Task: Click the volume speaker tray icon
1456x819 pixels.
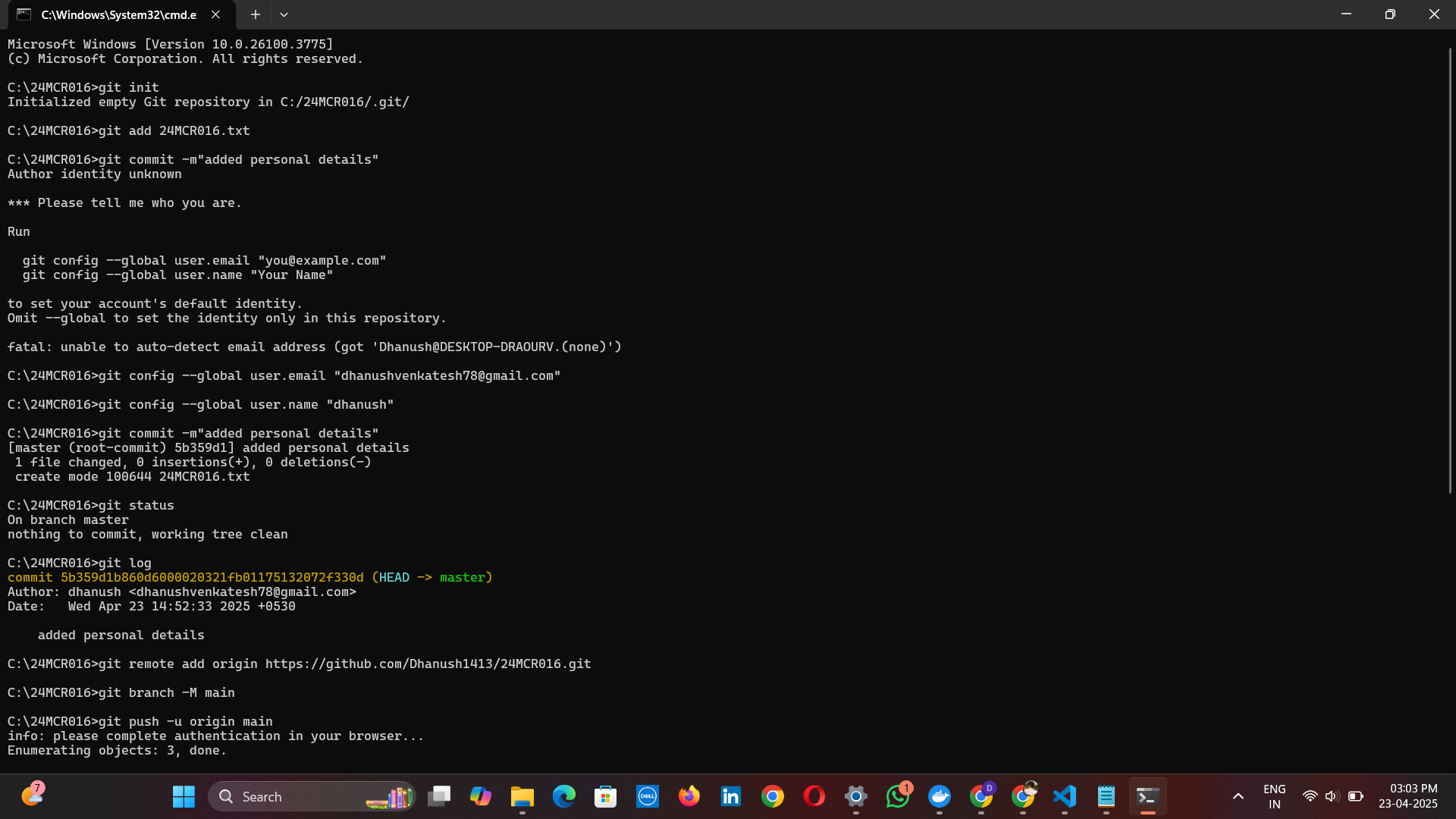Action: click(1332, 796)
